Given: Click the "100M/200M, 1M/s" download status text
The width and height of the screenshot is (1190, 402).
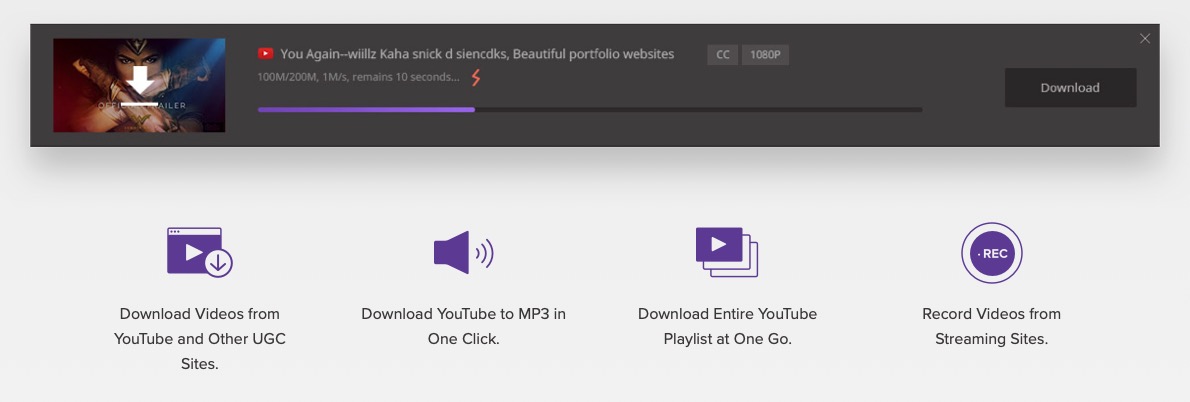Looking at the screenshot, I should pyautogui.click(x=358, y=77).
